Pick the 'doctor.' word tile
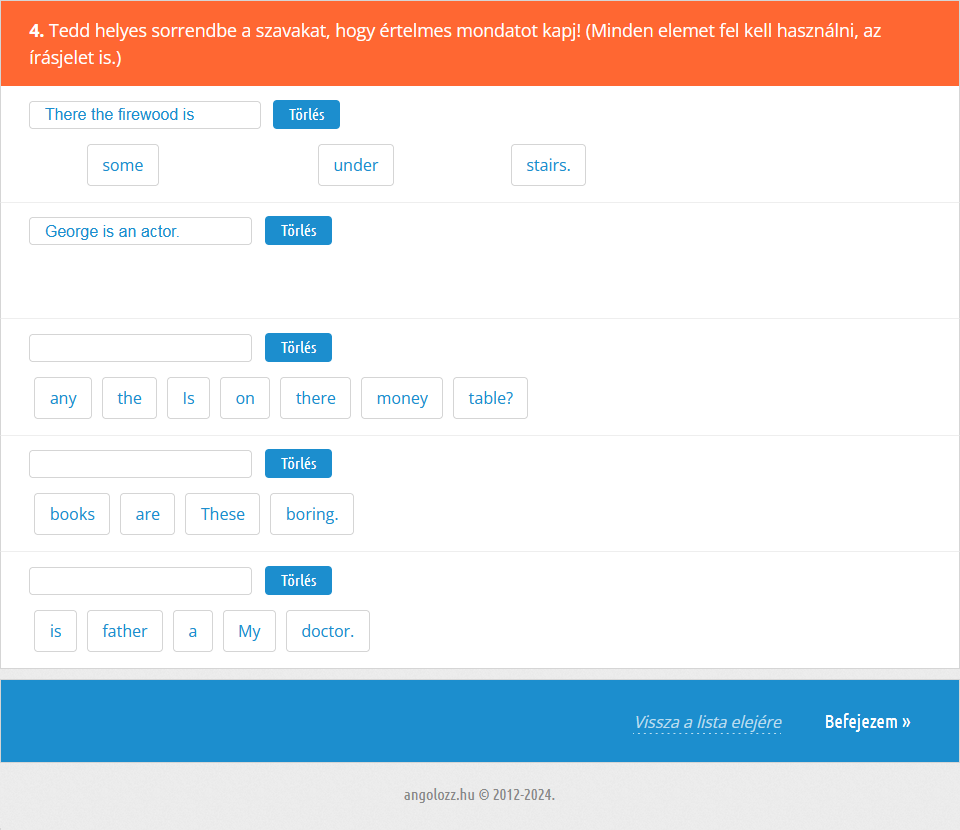This screenshot has height=830, width=960. [328, 631]
